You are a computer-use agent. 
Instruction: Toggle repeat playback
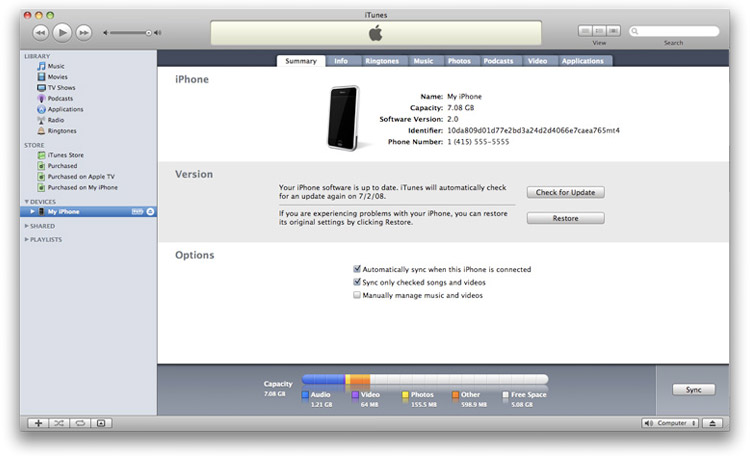tap(80, 423)
